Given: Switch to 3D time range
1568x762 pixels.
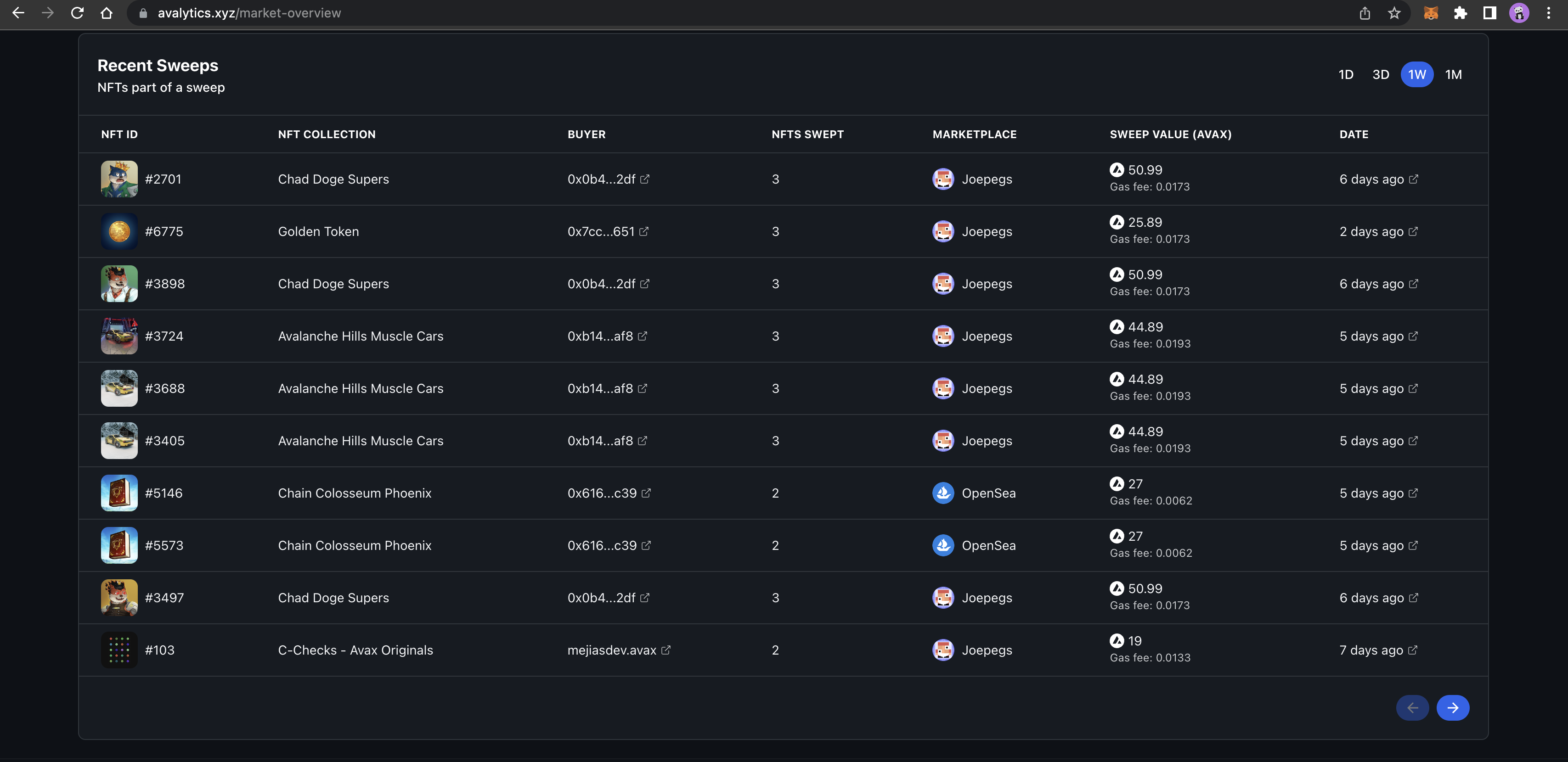Looking at the screenshot, I should click(x=1381, y=74).
